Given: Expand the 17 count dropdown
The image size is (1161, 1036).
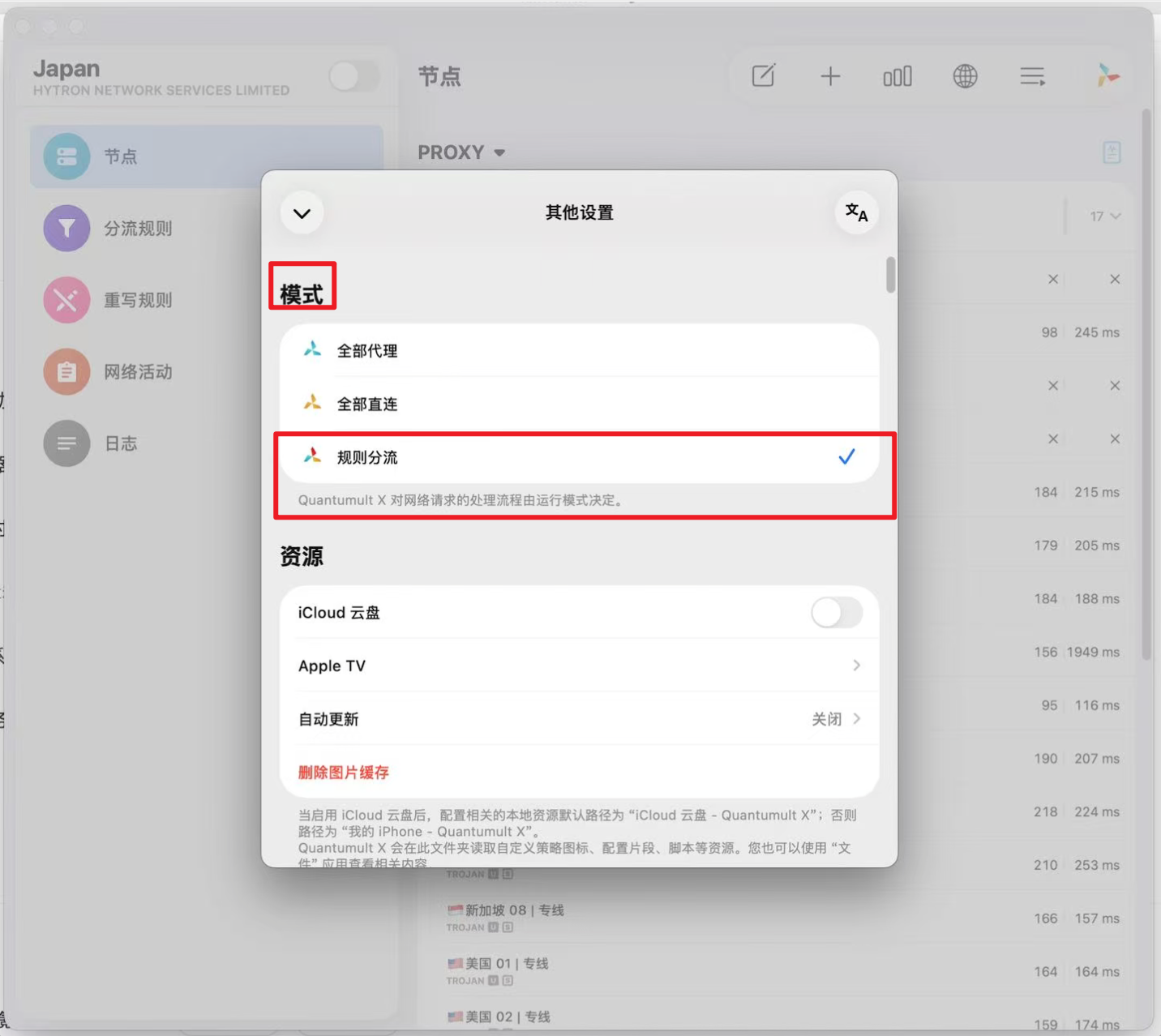Looking at the screenshot, I should (1105, 216).
